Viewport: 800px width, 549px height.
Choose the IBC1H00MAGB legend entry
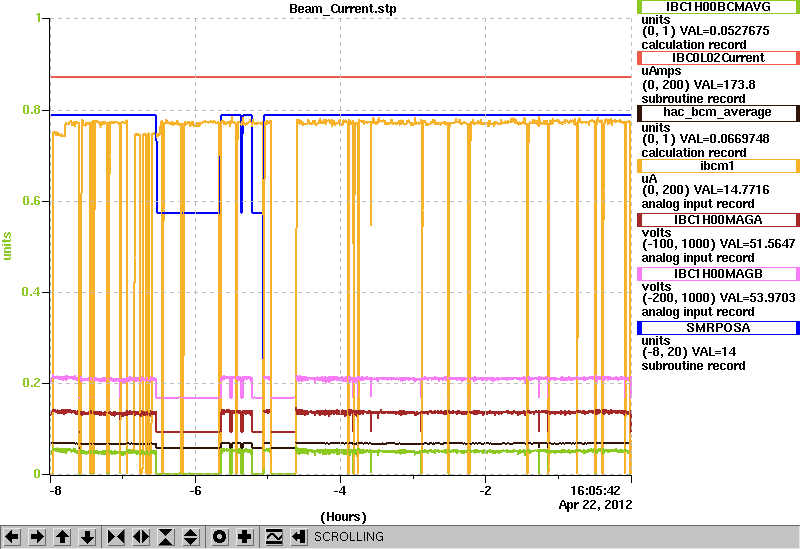click(x=718, y=274)
